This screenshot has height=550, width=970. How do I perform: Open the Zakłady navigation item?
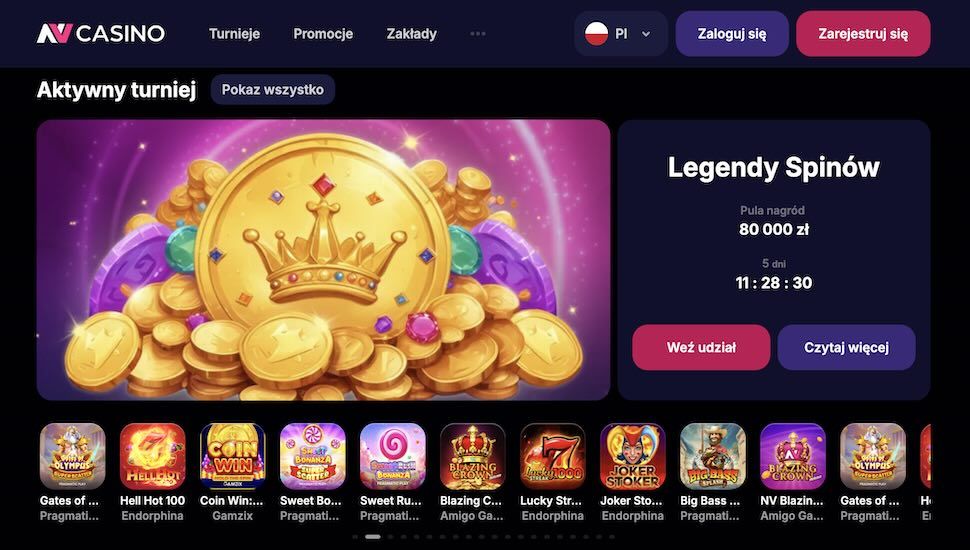tap(411, 33)
